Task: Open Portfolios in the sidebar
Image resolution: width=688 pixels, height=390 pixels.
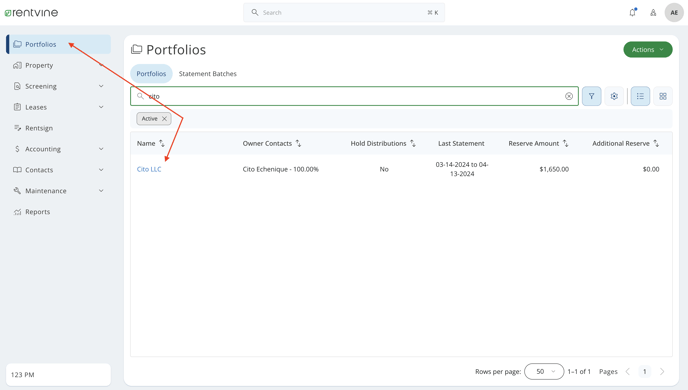Action: pyautogui.click(x=58, y=44)
